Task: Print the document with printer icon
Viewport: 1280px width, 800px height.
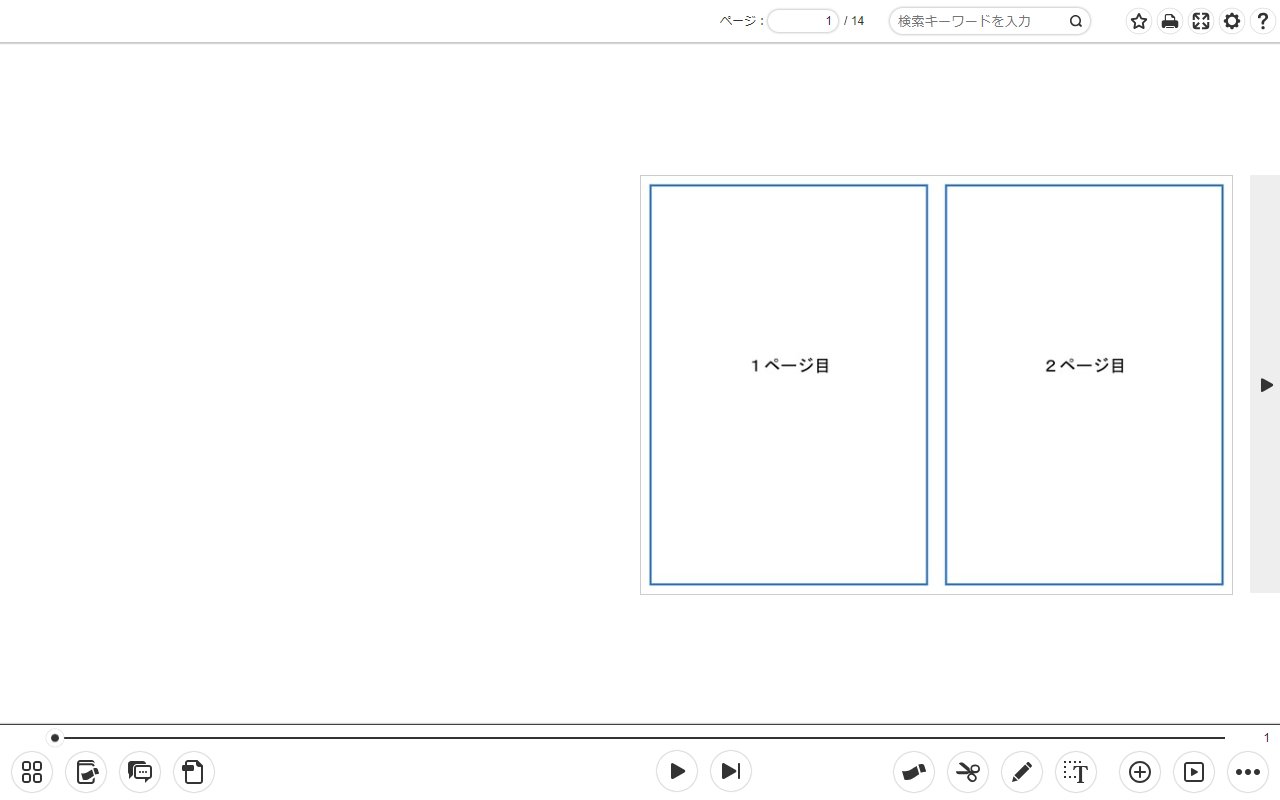Action: (1170, 21)
